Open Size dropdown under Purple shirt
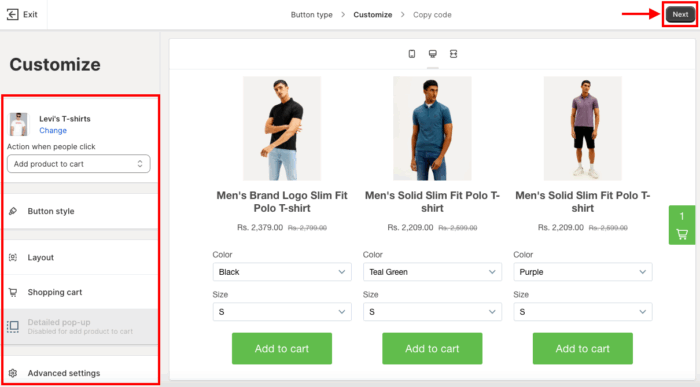 point(583,312)
